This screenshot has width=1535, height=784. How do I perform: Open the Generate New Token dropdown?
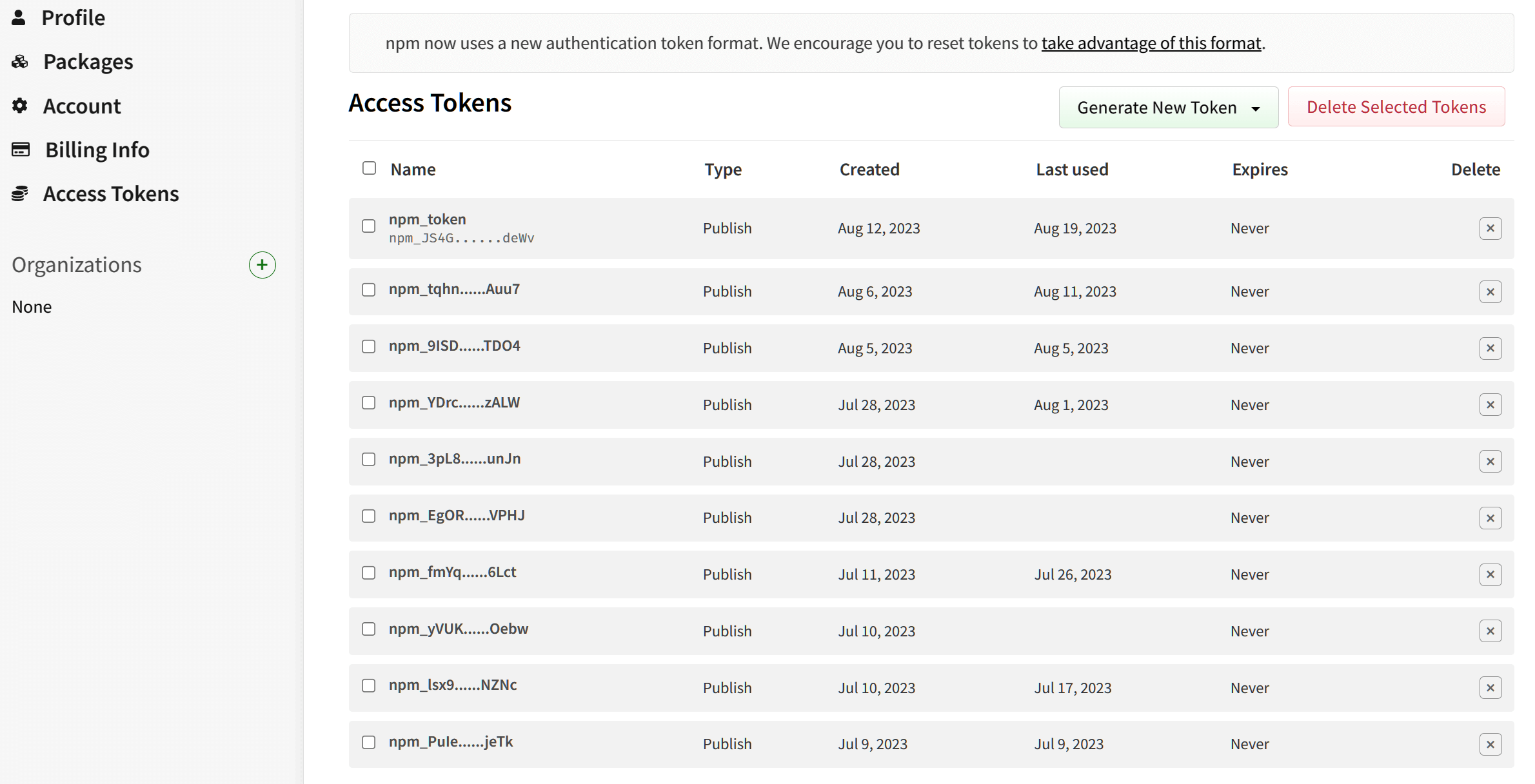(1167, 107)
